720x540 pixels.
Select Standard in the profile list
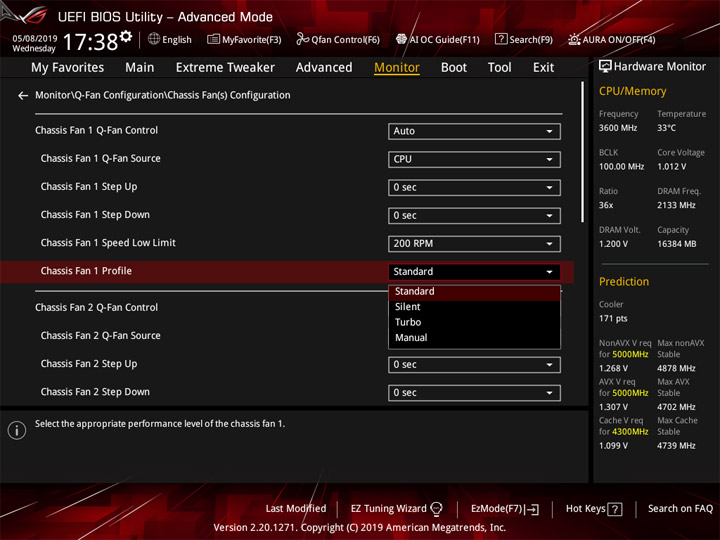pyautogui.click(x=474, y=292)
